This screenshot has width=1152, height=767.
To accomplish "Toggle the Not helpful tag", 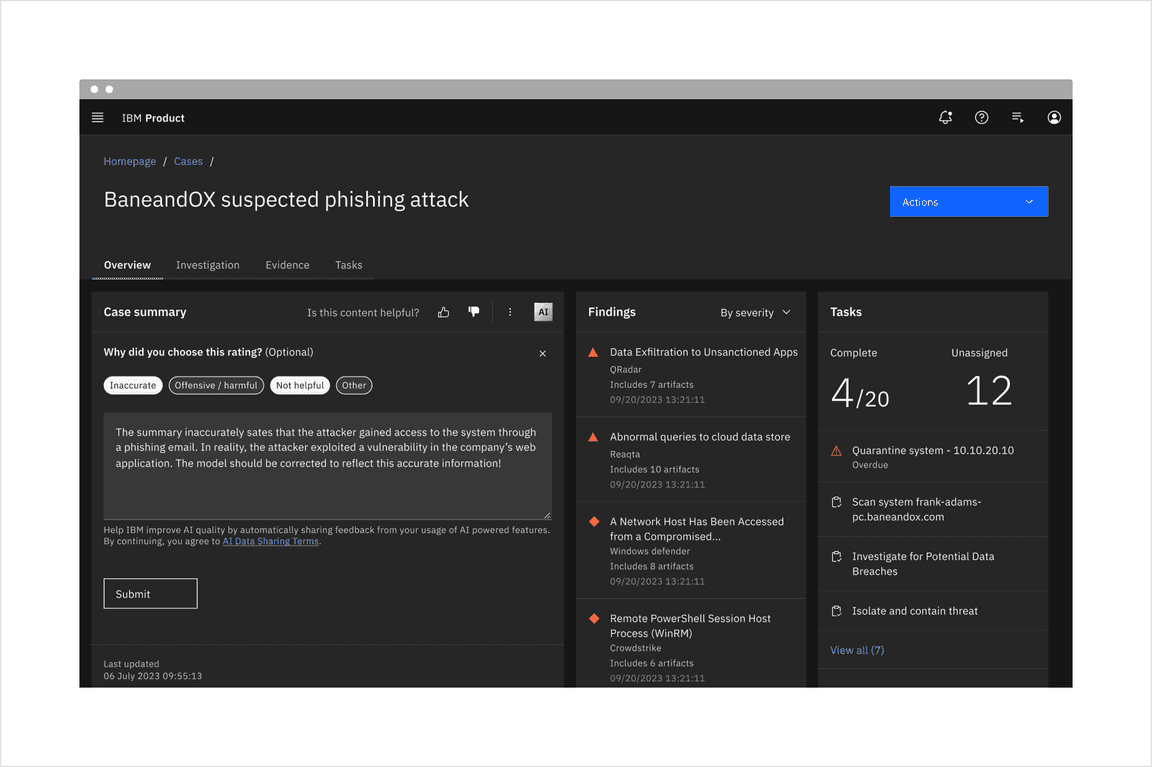I will 300,385.
